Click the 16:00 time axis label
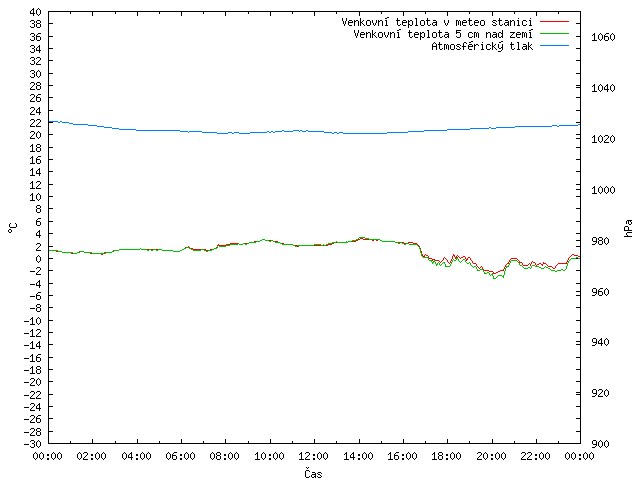Image resolution: width=640 pixels, height=480 pixels. [402, 456]
